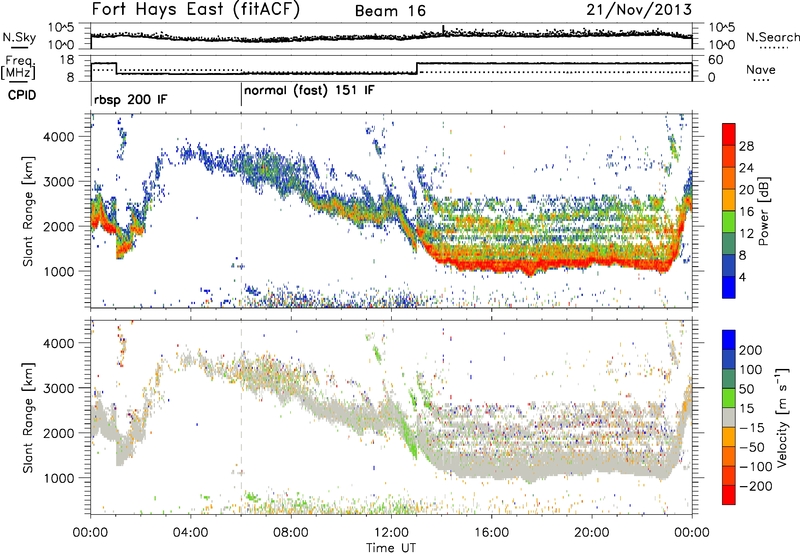Click the red top segment of Power colorbar
Image resolution: width=800 pixels, height=554 pixels.
tap(729, 134)
